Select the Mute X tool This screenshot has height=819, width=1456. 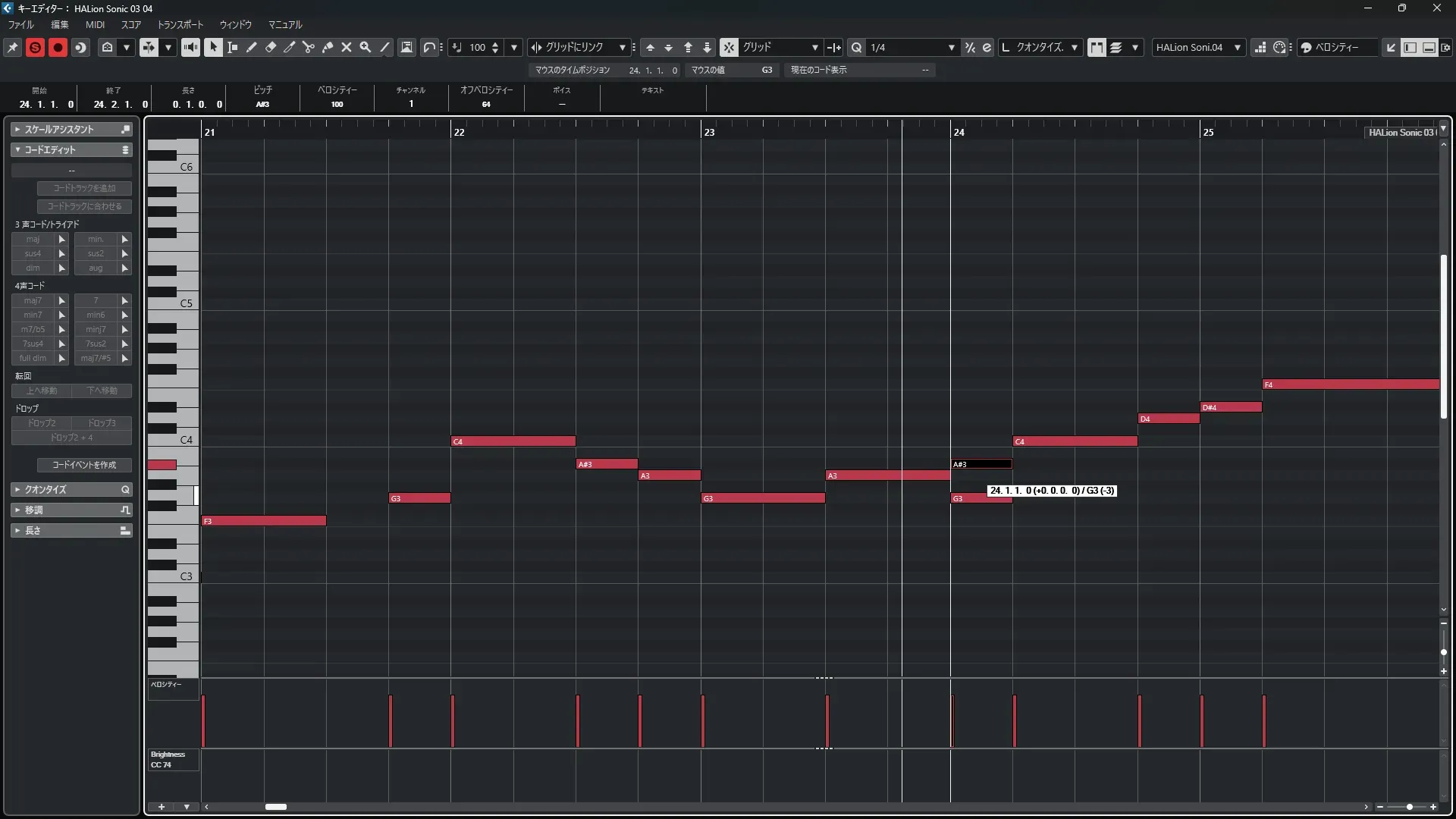coord(347,47)
